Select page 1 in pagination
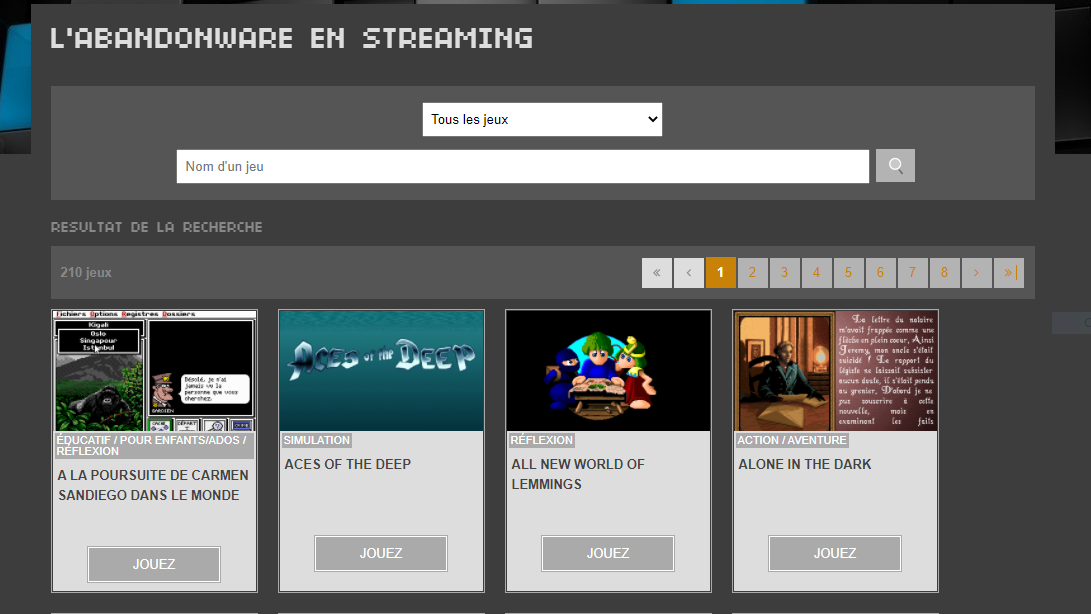This screenshot has width=1091, height=614. [720, 272]
